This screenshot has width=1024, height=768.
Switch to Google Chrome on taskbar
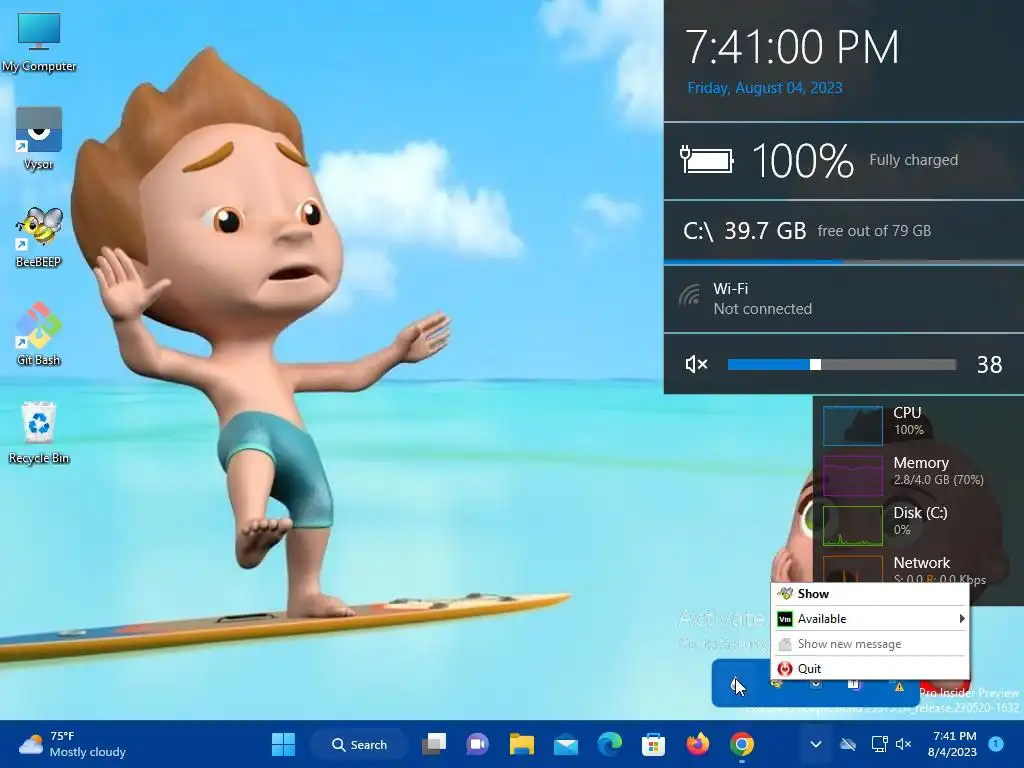[741, 744]
